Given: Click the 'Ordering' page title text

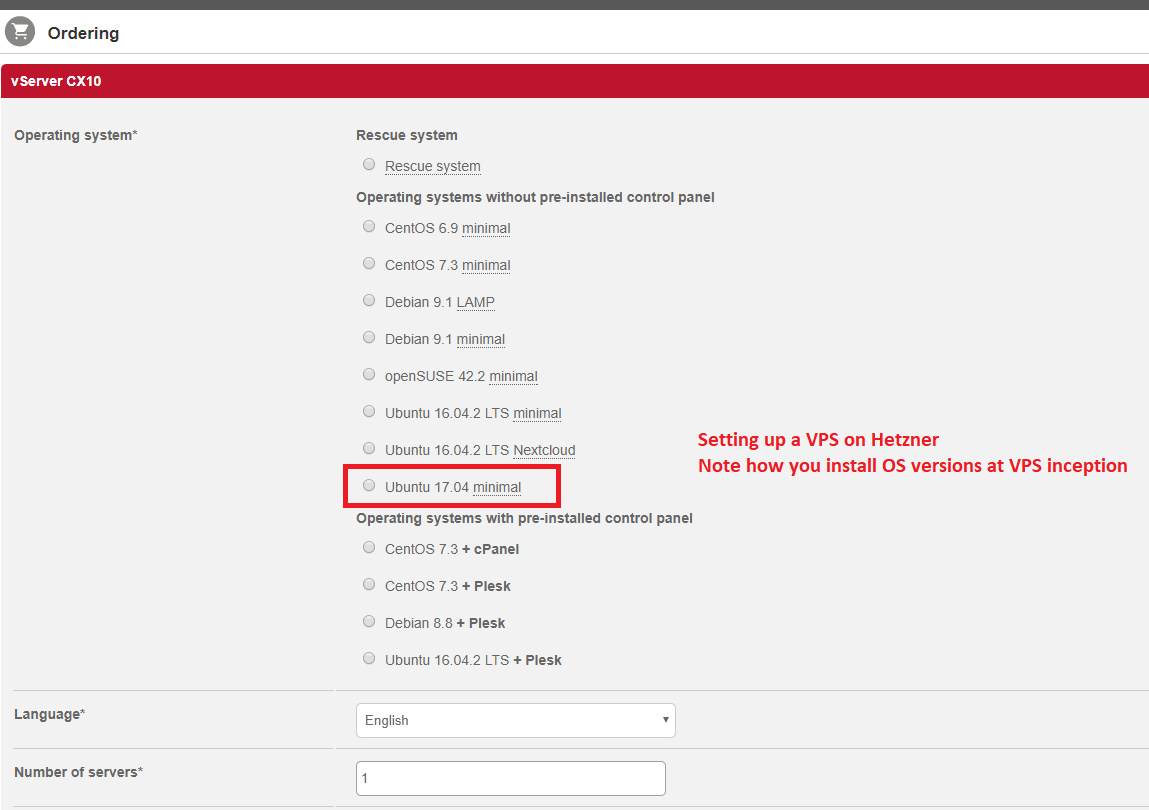Looking at the screenshot, I should coord(84,33).
